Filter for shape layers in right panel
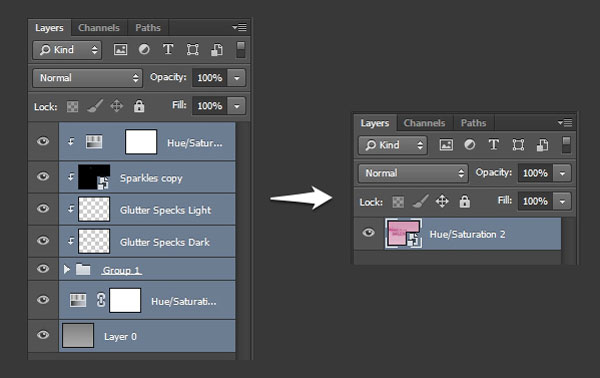The width and height of the screenshot is (600, 378). [518, 145]
